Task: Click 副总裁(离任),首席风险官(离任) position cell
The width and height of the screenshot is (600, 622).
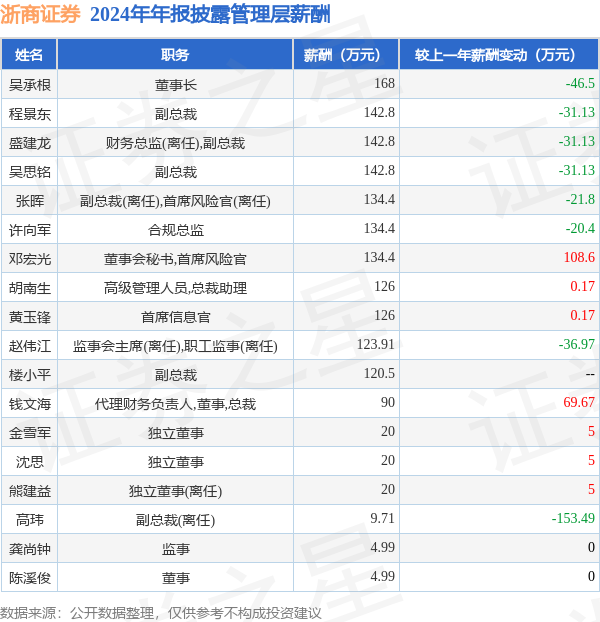Action: (175, 201)
